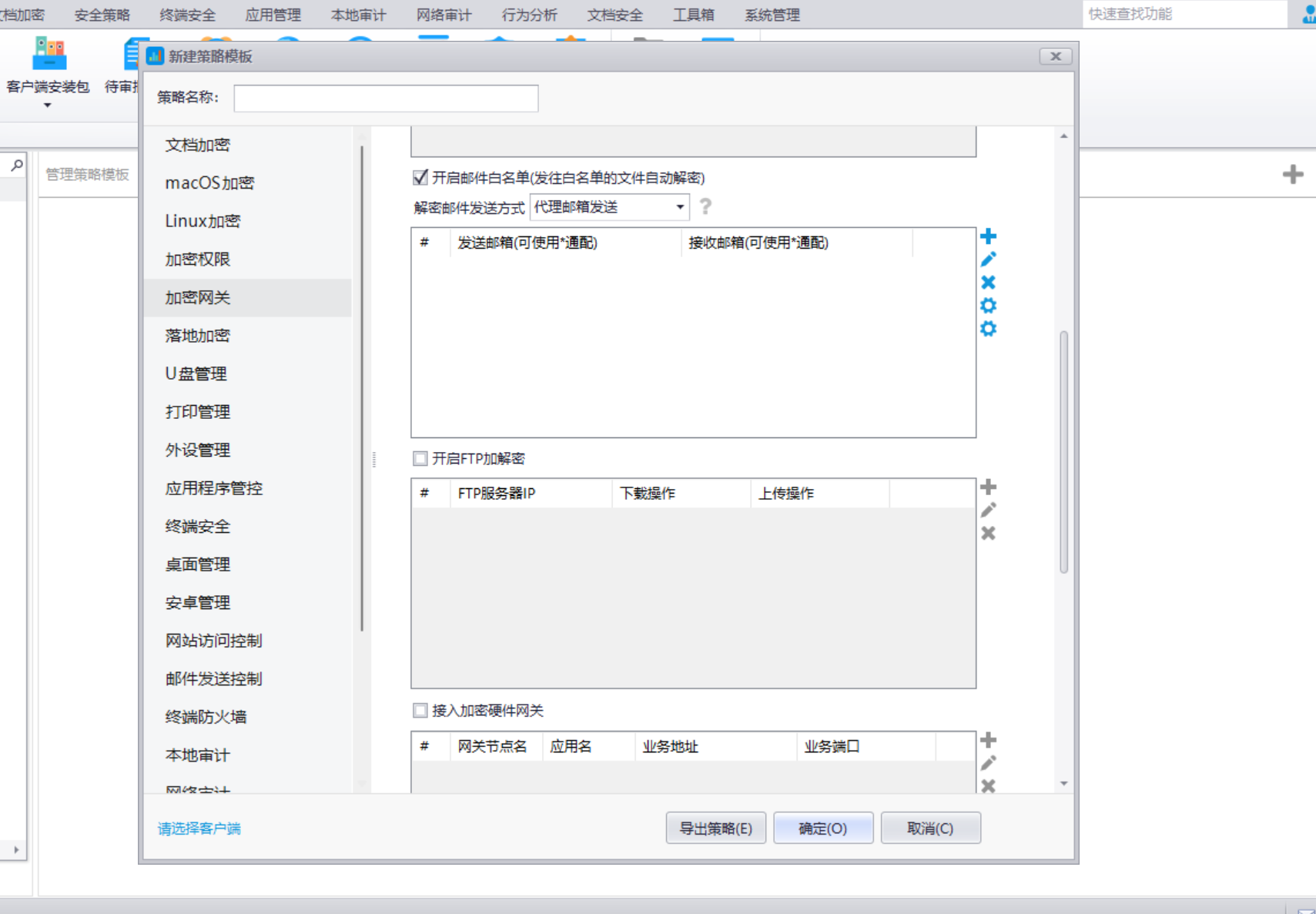Image resolution: width=1316 pixels, height=914 pixels.
Task: Open first gear settings for email whitelist
Action: [988, 306]
